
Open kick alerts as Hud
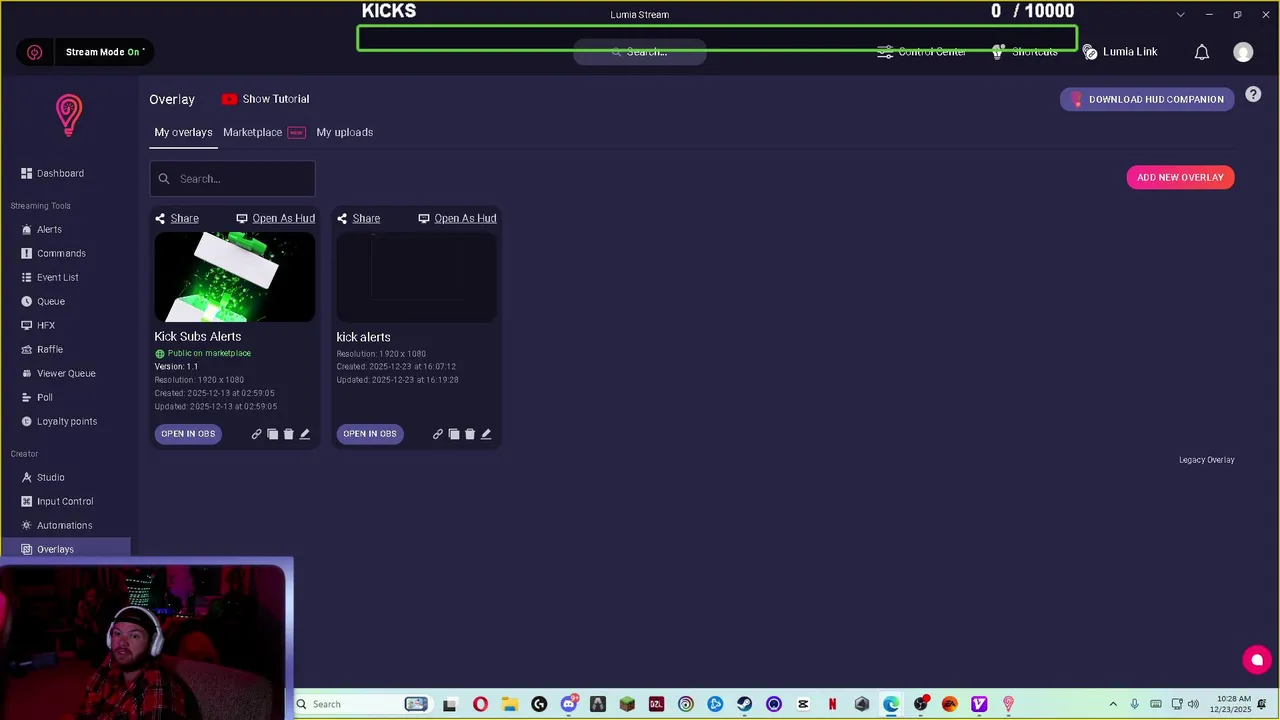[x=457, y=218]
